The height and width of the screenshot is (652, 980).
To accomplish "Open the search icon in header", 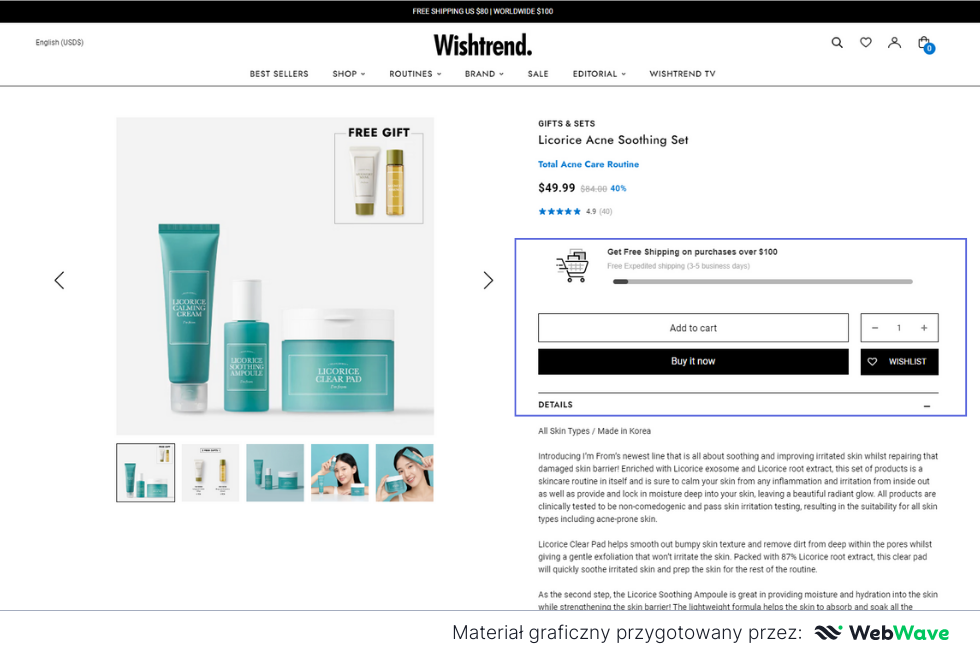I will point(837,43).
